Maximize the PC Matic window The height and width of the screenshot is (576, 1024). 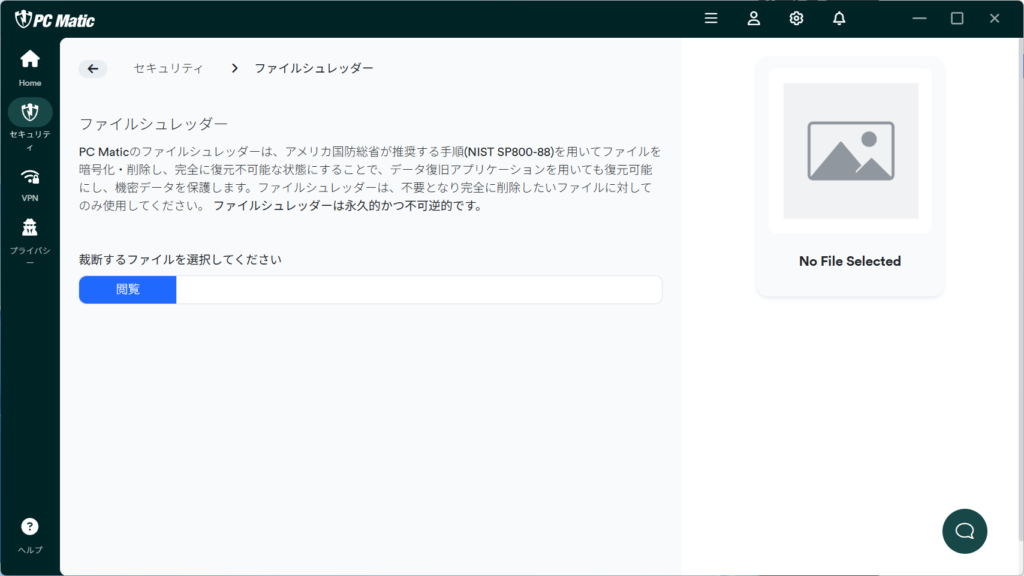957,18
